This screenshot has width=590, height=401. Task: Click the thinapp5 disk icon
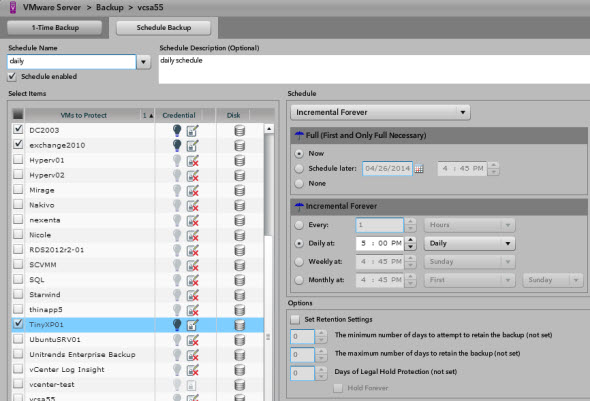pyautogui.click(x=240, y=310)
